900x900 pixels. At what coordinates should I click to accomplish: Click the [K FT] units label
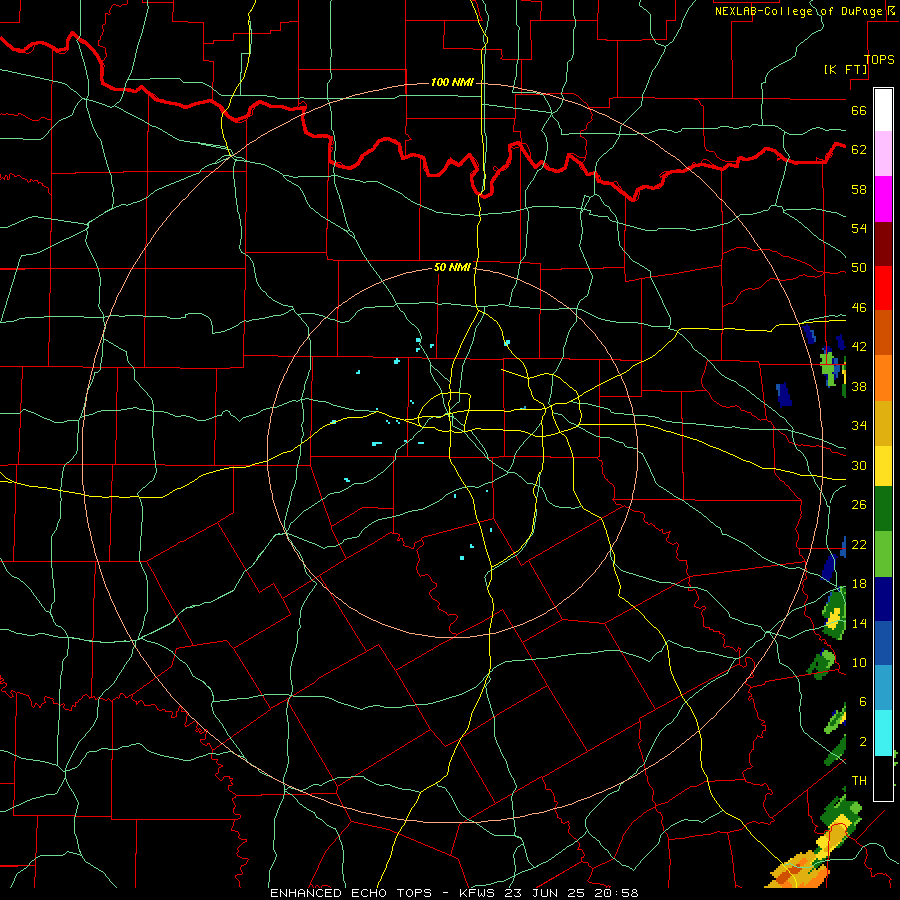click(x=846, y=69)
